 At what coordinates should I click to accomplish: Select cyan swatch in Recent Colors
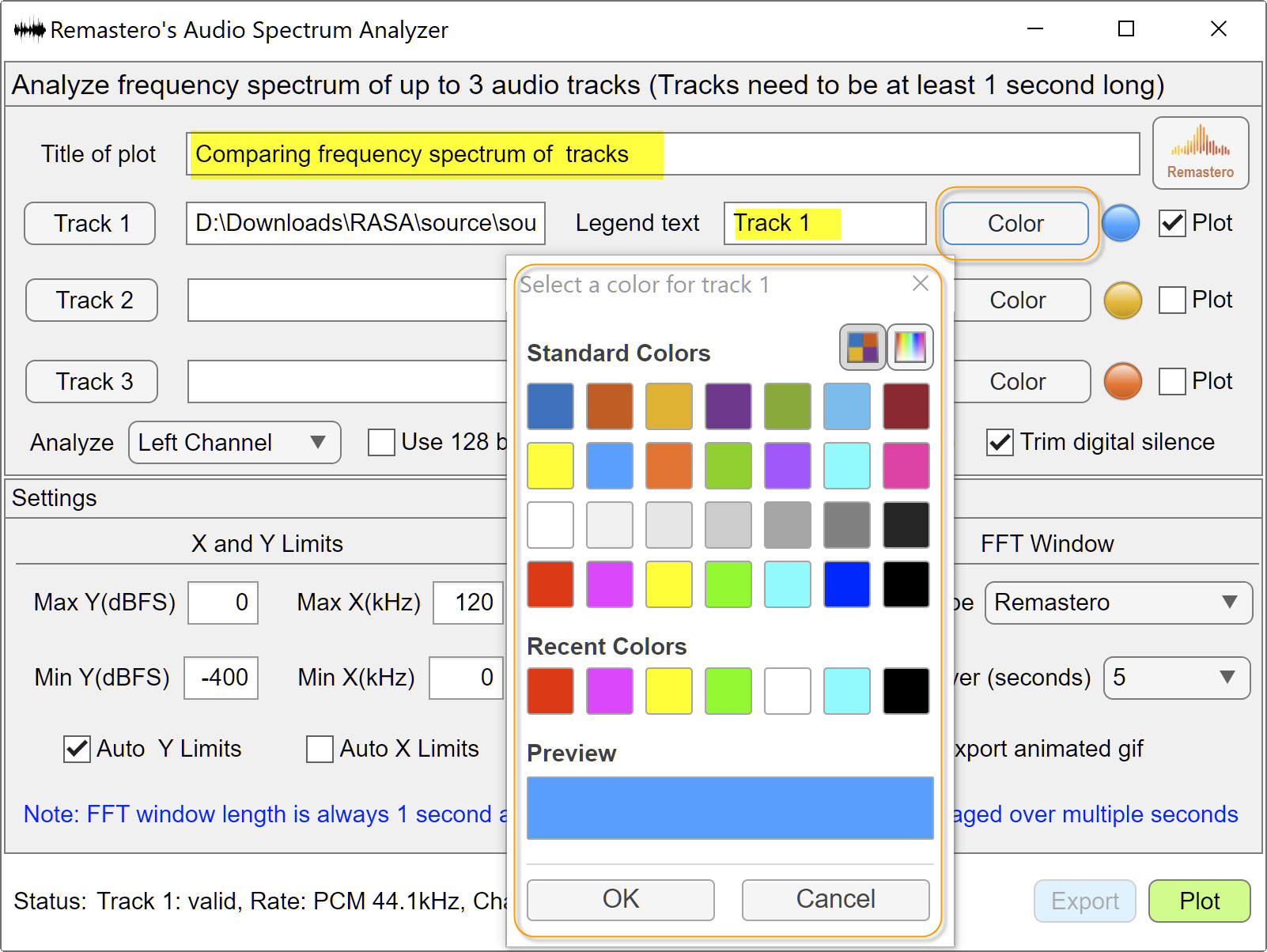pyautogui.click(x=847, y=691)
